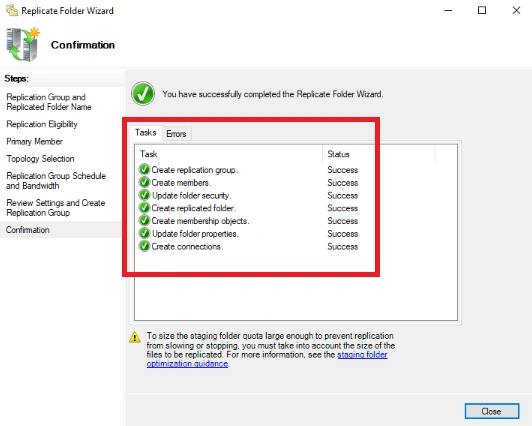This screenshot has height=426, width=532.
Task: Click green check icon beside Update folder security
Action: tap(144, 195)
